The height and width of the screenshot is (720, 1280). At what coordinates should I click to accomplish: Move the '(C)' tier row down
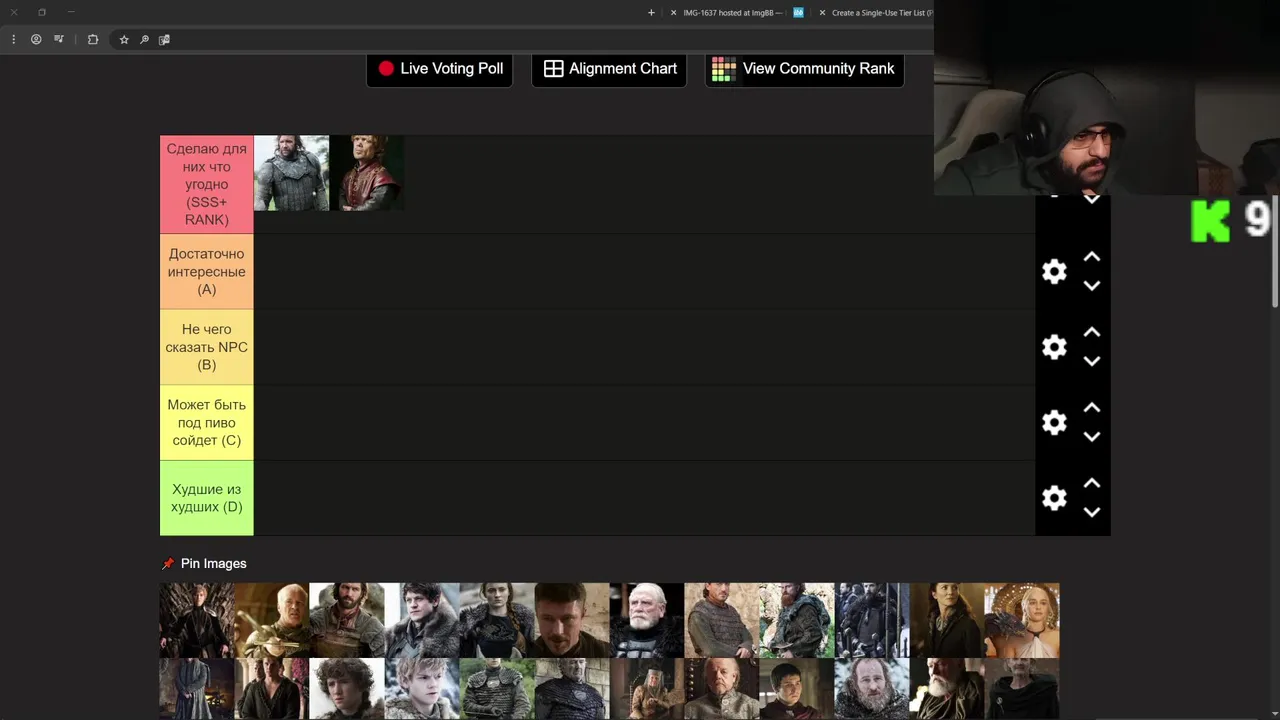1092,437
